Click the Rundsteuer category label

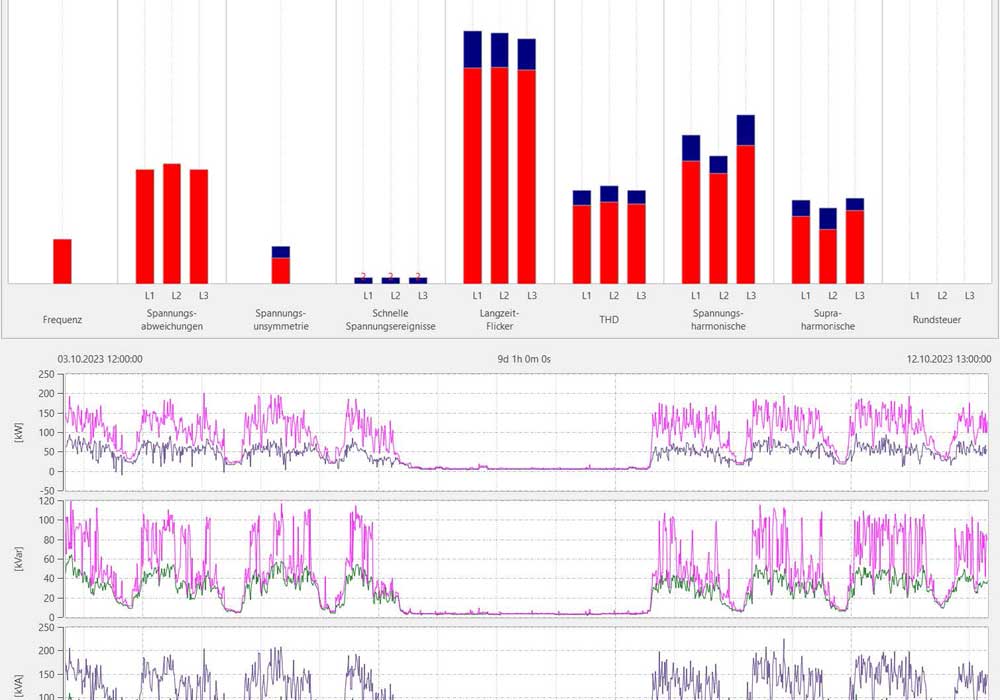(x=937, y=319)
